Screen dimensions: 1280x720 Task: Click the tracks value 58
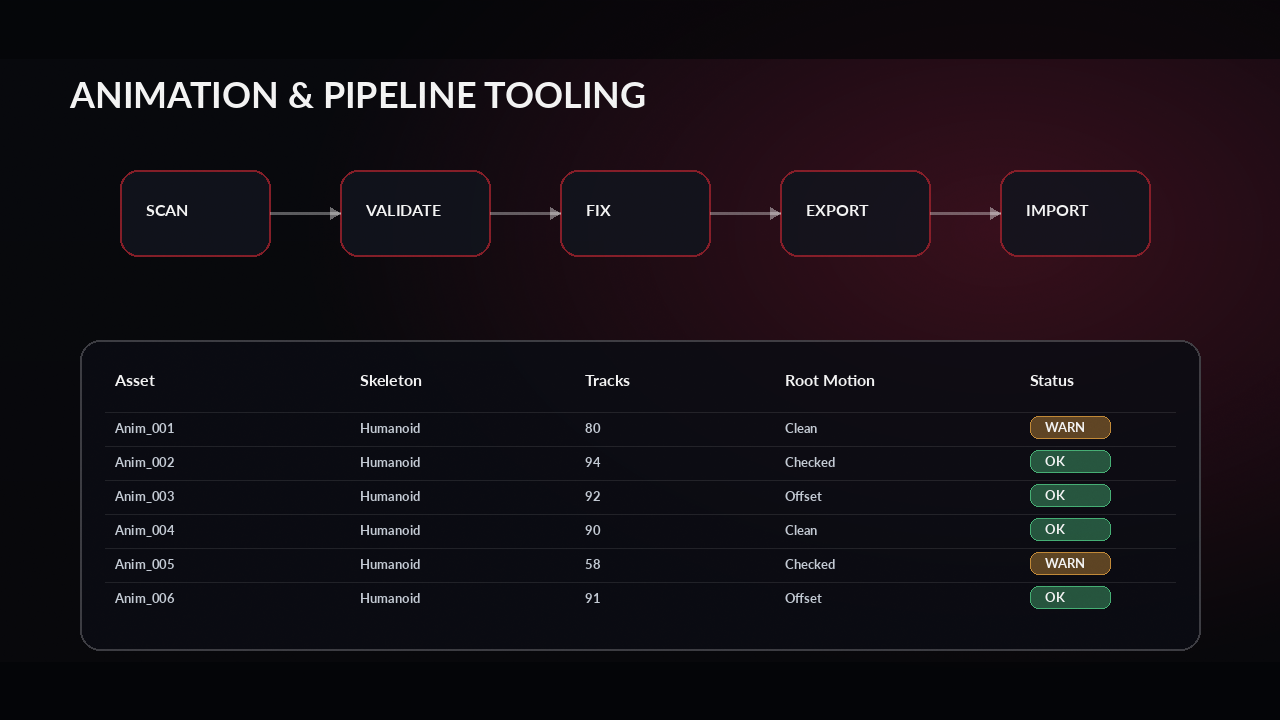[x=593, y=564]
